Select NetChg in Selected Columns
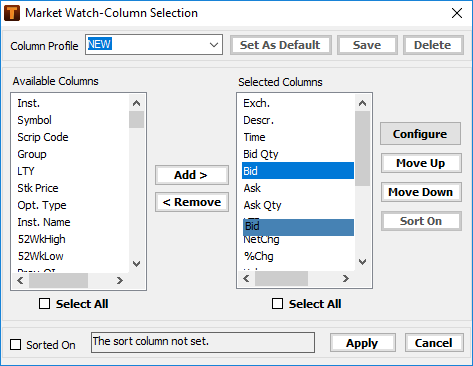The width and height of the screenshot is (473, 366). point(261,240)
